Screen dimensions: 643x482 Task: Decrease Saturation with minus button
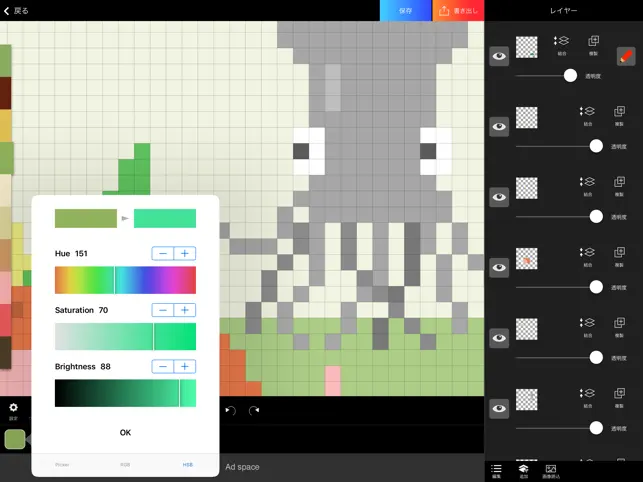(x=163, y=310)
